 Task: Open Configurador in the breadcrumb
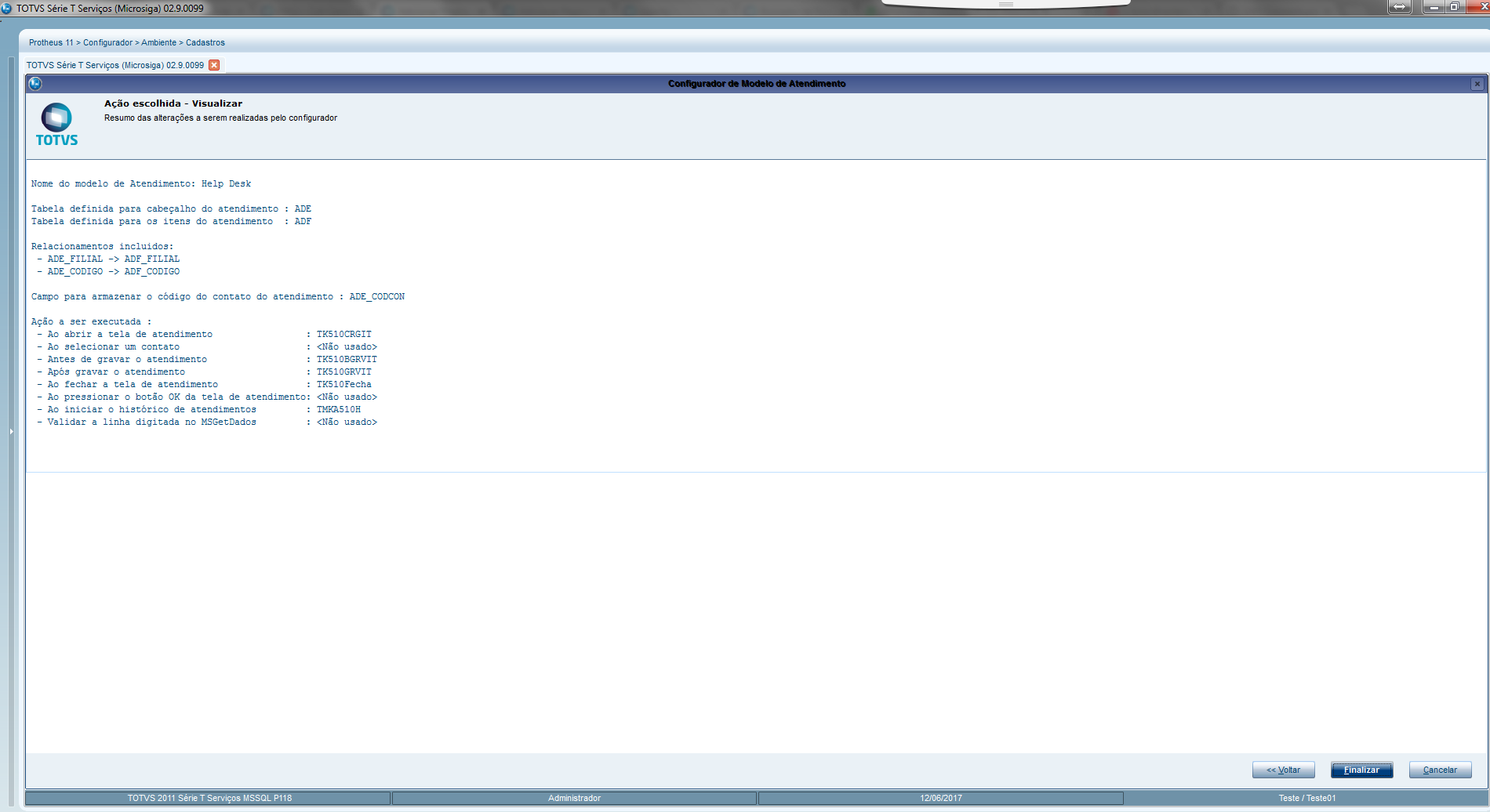[x=107, y=42]
